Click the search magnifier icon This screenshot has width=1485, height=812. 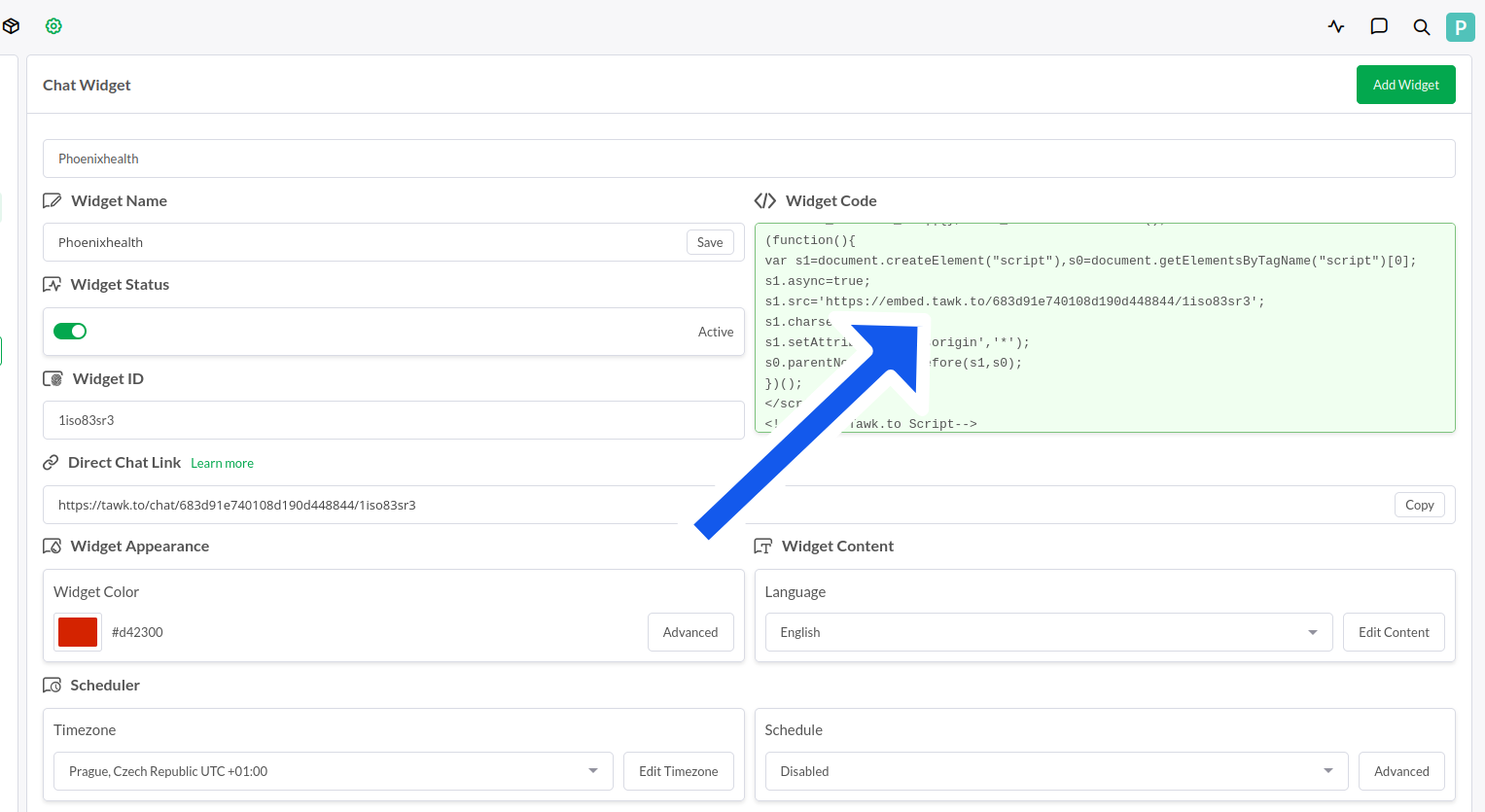1422,27
